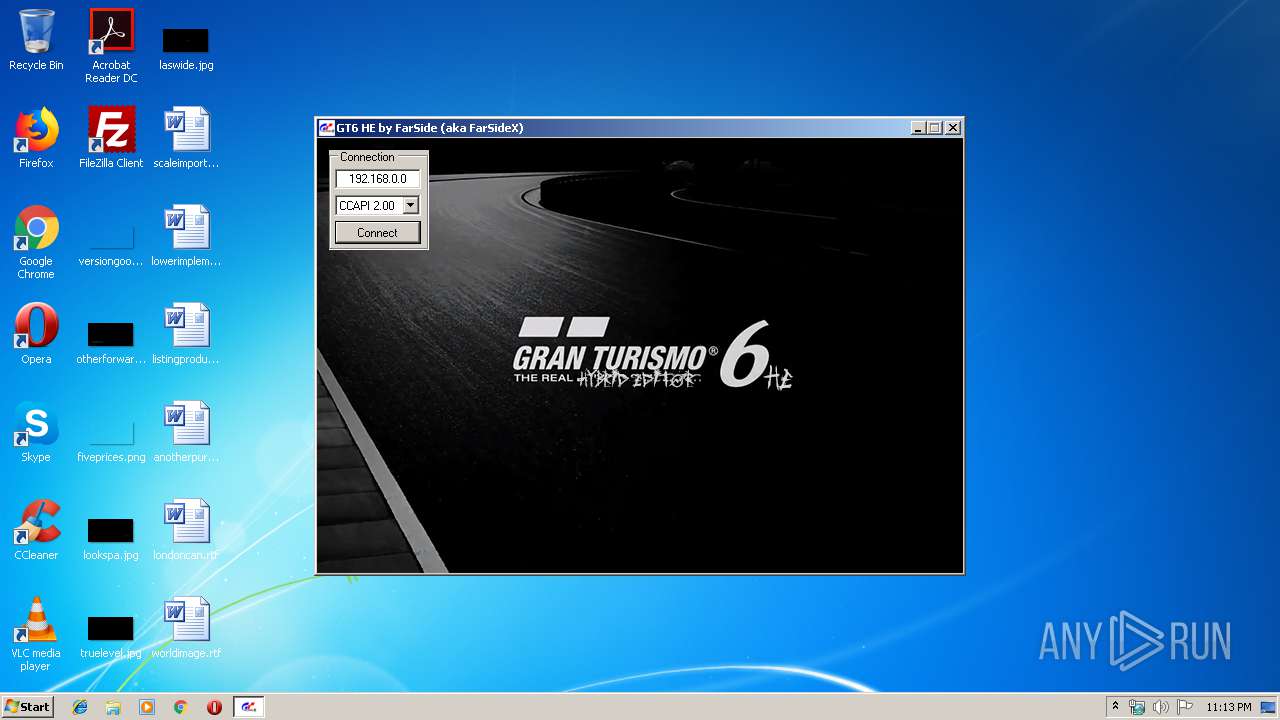
Task: Select the otherforwar file icon
Action: point(111,342)
